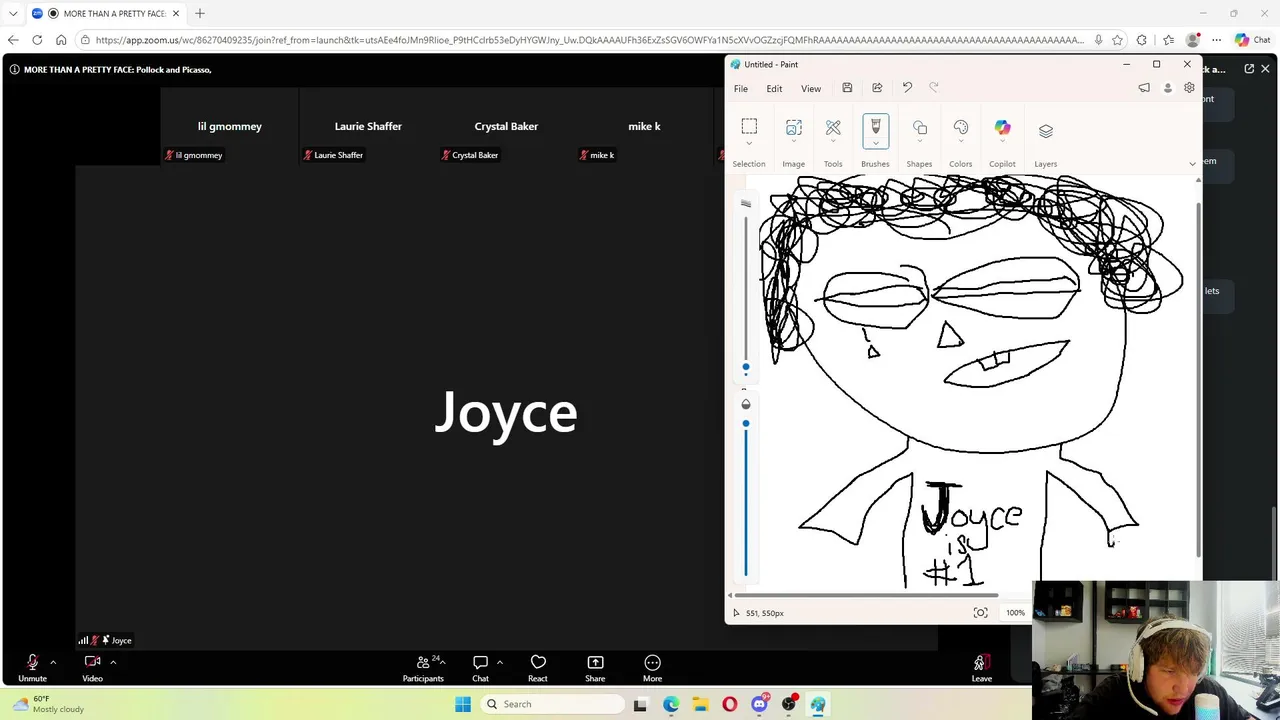The height and width of the screenshot is (720, 1280).
Task: Undo the last Paint stroke
Action: 907,88
